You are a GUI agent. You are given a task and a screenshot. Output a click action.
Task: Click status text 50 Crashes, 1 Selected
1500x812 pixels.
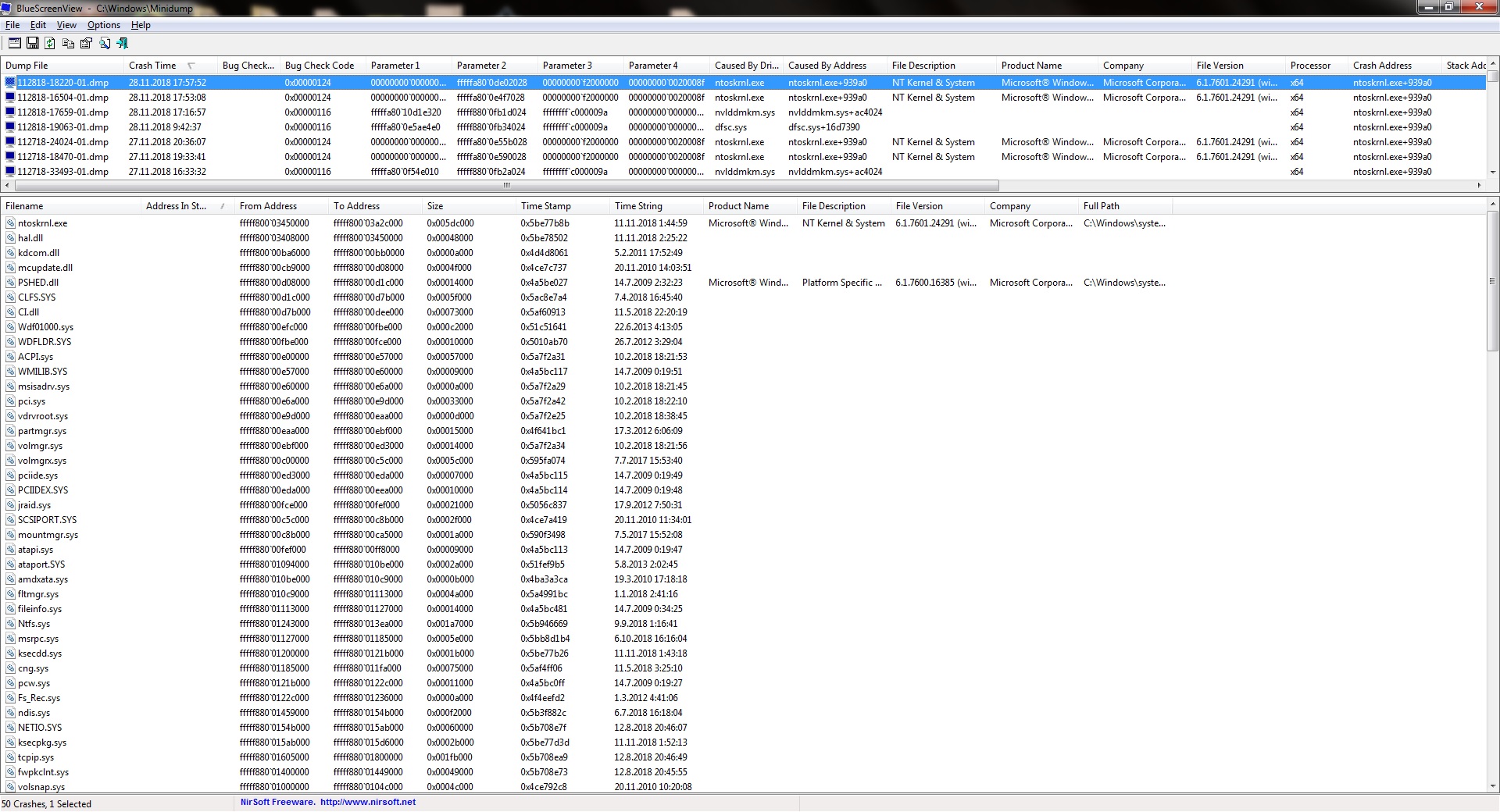coord(46,804)
